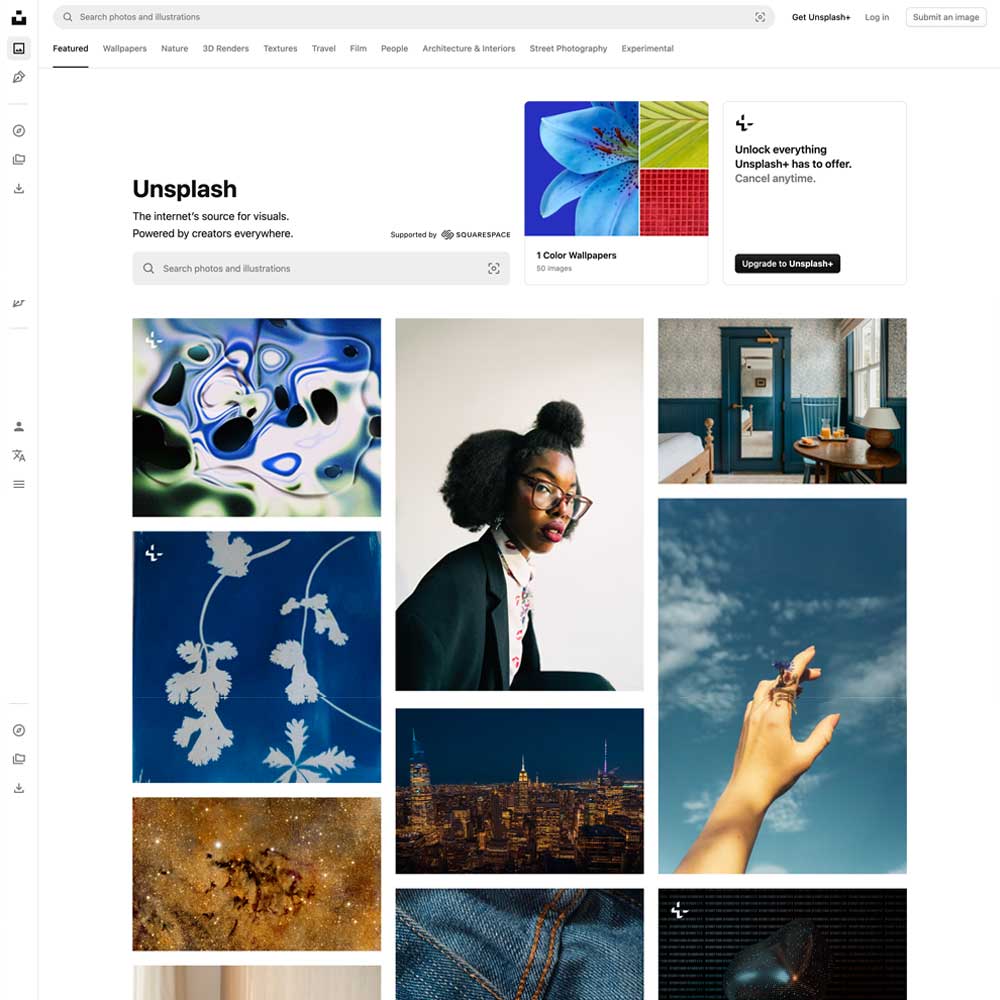Screen dimensions: 1000x1000
Task: Click The internet's source for visuals text
Action: tap(210, 216)
